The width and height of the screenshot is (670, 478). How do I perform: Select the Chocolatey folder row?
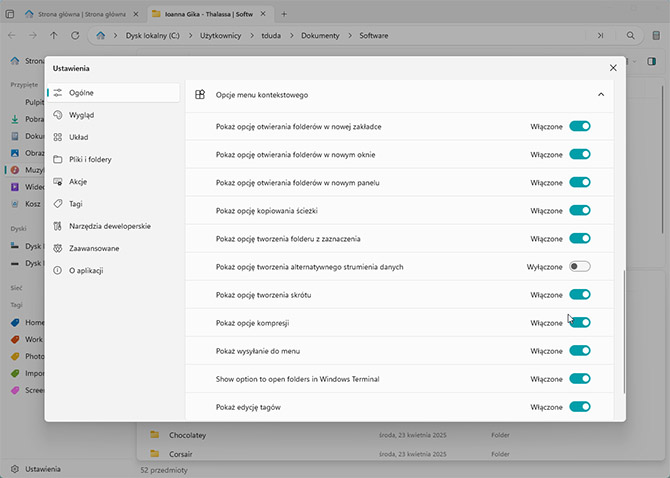pyautogui.click(x=399, y=435)
